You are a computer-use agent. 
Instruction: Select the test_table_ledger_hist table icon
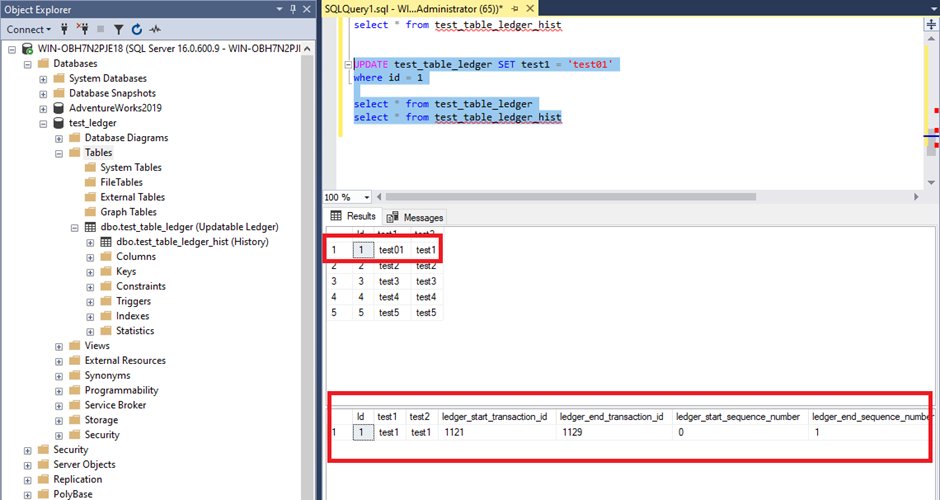pyautogui.click(x=106, y=242)
